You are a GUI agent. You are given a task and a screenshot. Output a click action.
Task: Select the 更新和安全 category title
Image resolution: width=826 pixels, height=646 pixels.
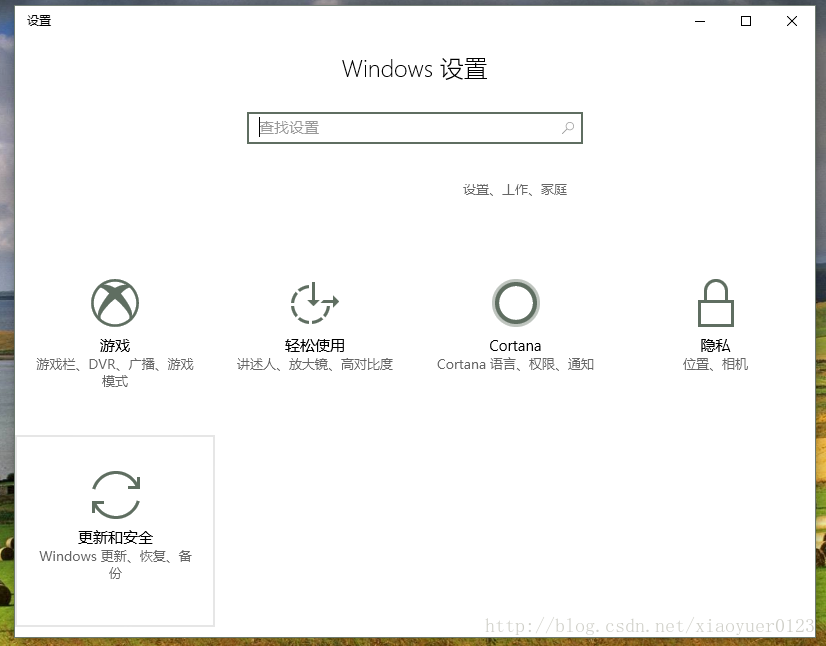pos(115,537)
